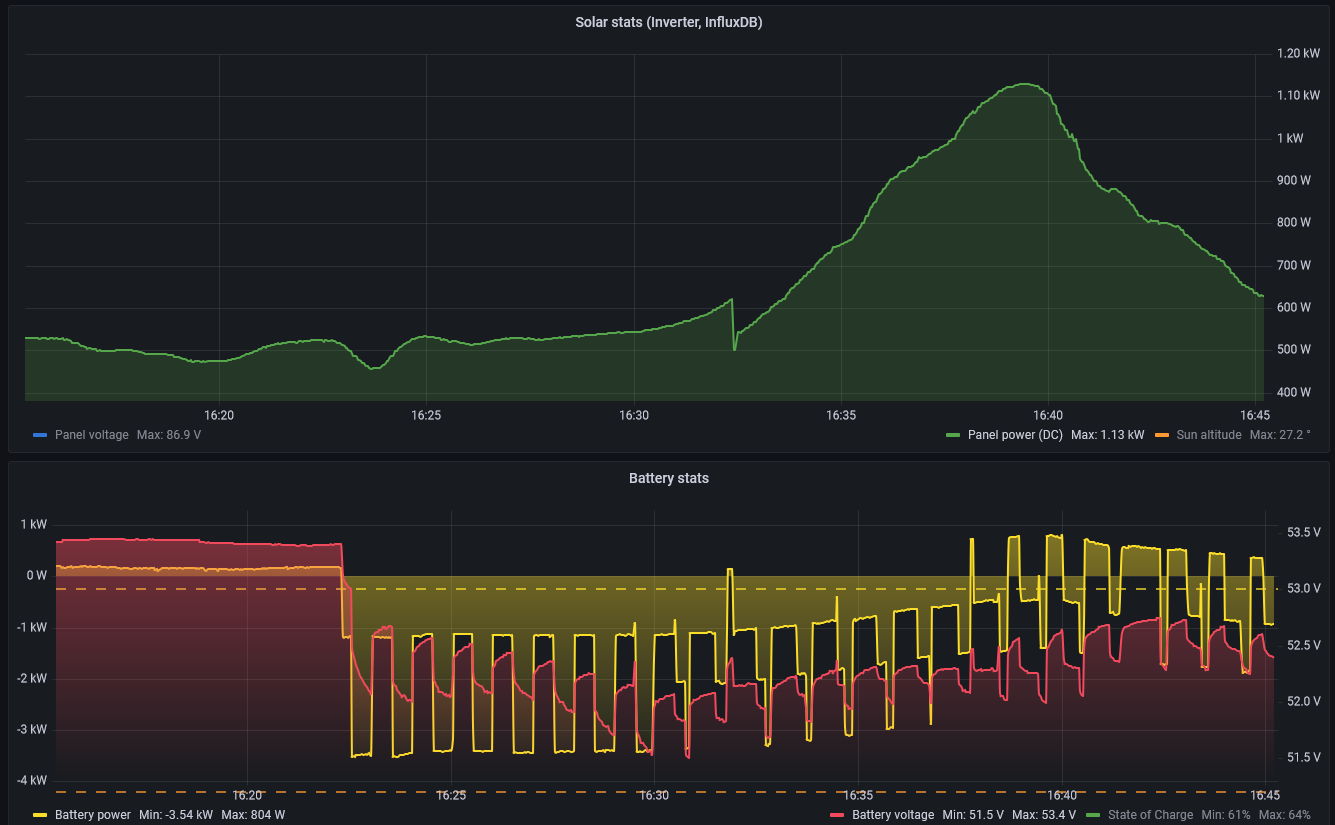Open the orange Sun altitude color swatch

click(1161, 436)
